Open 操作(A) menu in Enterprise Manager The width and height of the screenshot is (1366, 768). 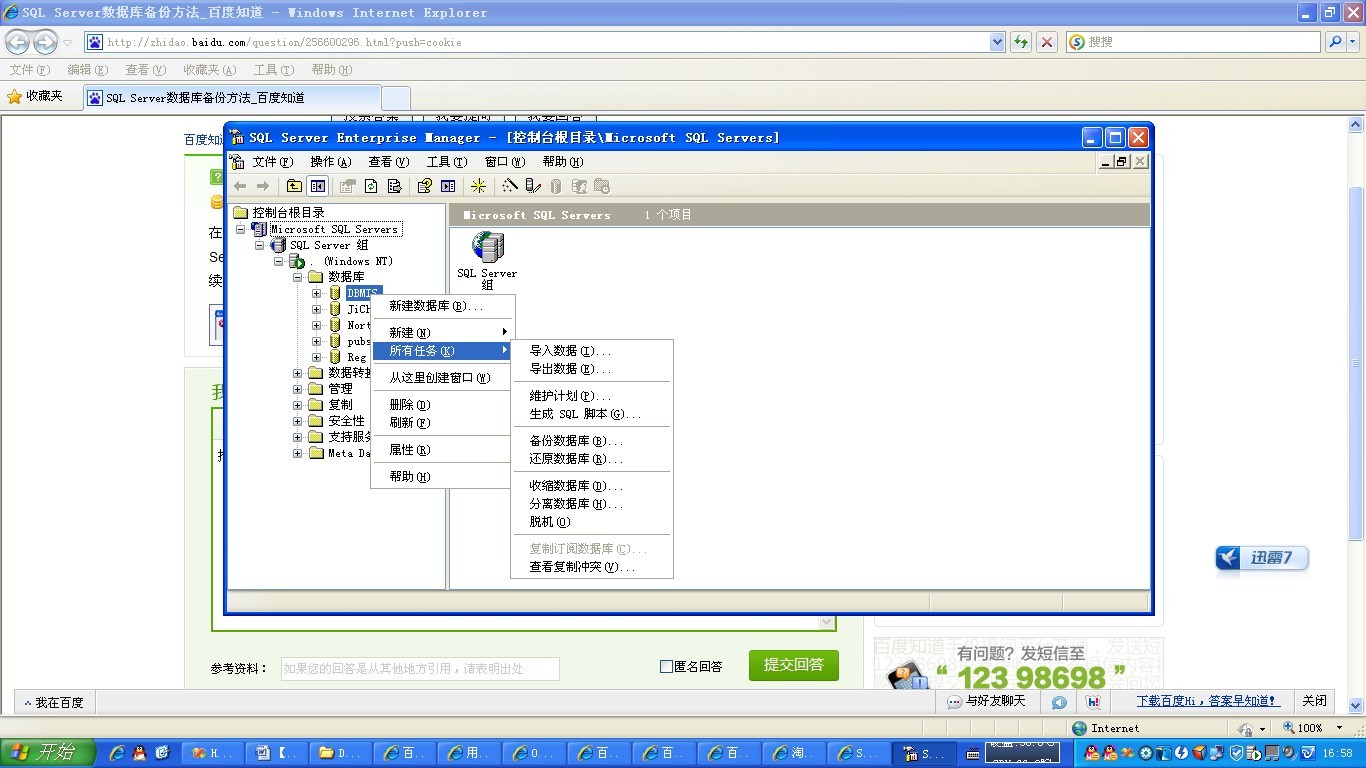click(330, 162)
